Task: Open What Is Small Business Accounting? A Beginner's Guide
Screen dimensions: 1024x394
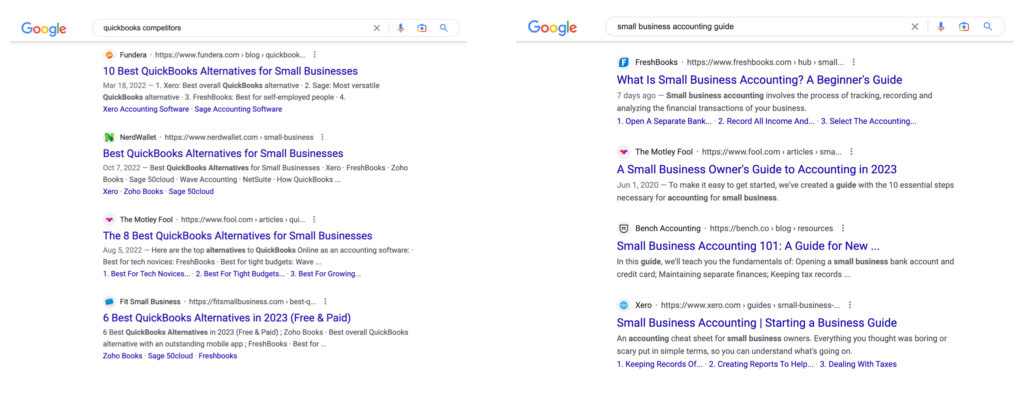Action: pyautogui.click(x=760, y=80)
